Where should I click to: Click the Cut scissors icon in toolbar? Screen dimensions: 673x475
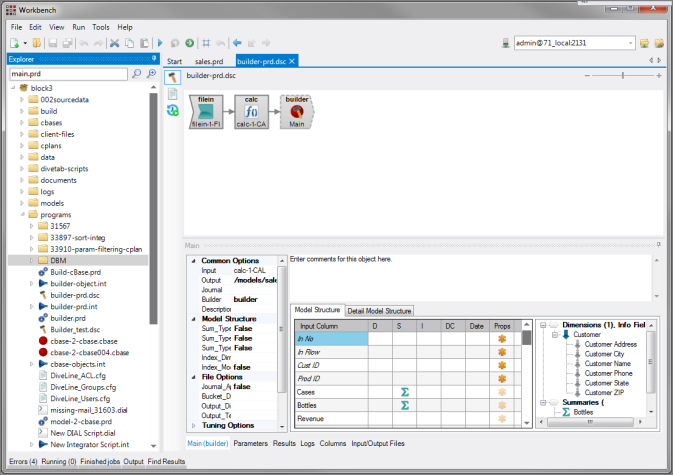[x=115, y=43]
